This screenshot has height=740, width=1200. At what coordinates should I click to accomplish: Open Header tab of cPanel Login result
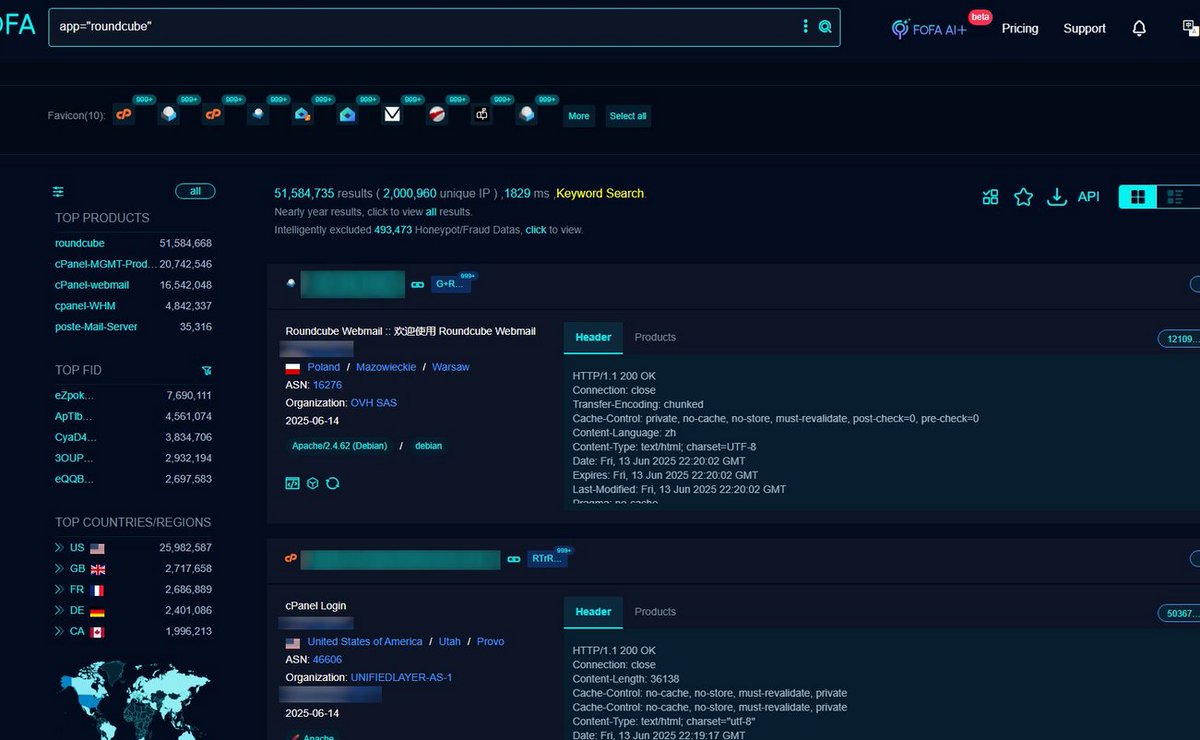(593, 611)
